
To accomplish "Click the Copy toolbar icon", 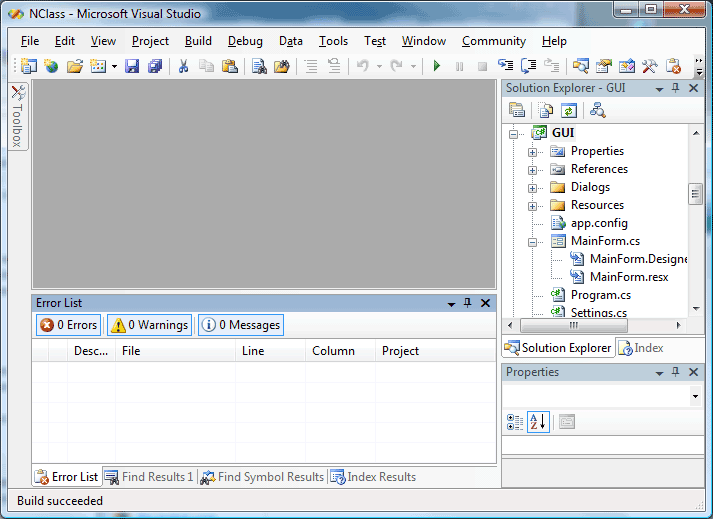I will coord(206,66).
